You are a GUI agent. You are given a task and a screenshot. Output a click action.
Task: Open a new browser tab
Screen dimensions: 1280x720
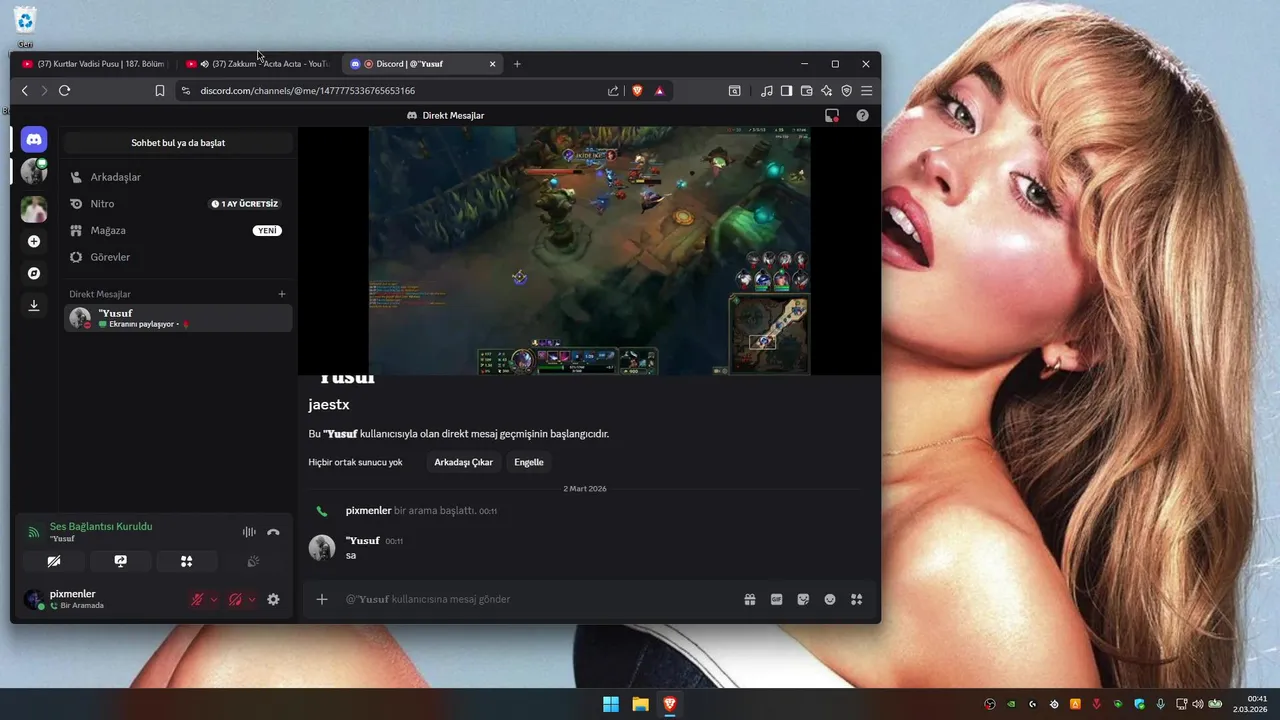[x=517, y=64]
